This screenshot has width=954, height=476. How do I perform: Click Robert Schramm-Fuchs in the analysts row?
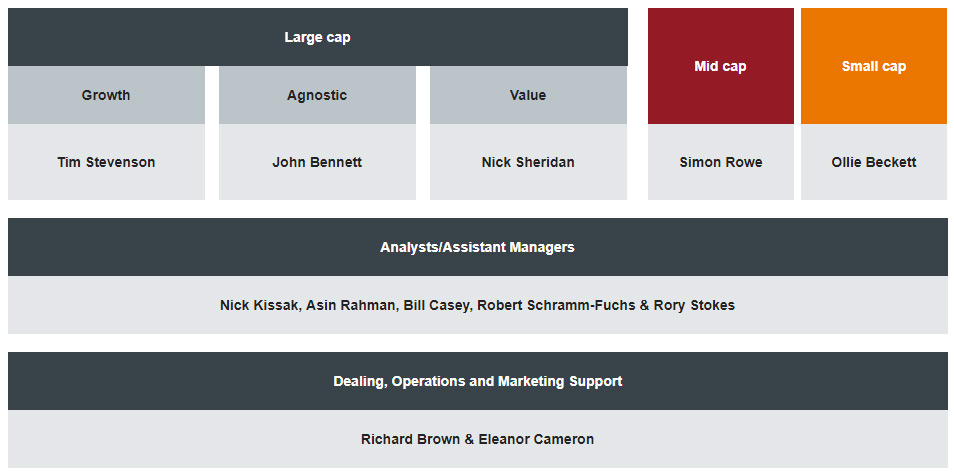pos(556,305)
